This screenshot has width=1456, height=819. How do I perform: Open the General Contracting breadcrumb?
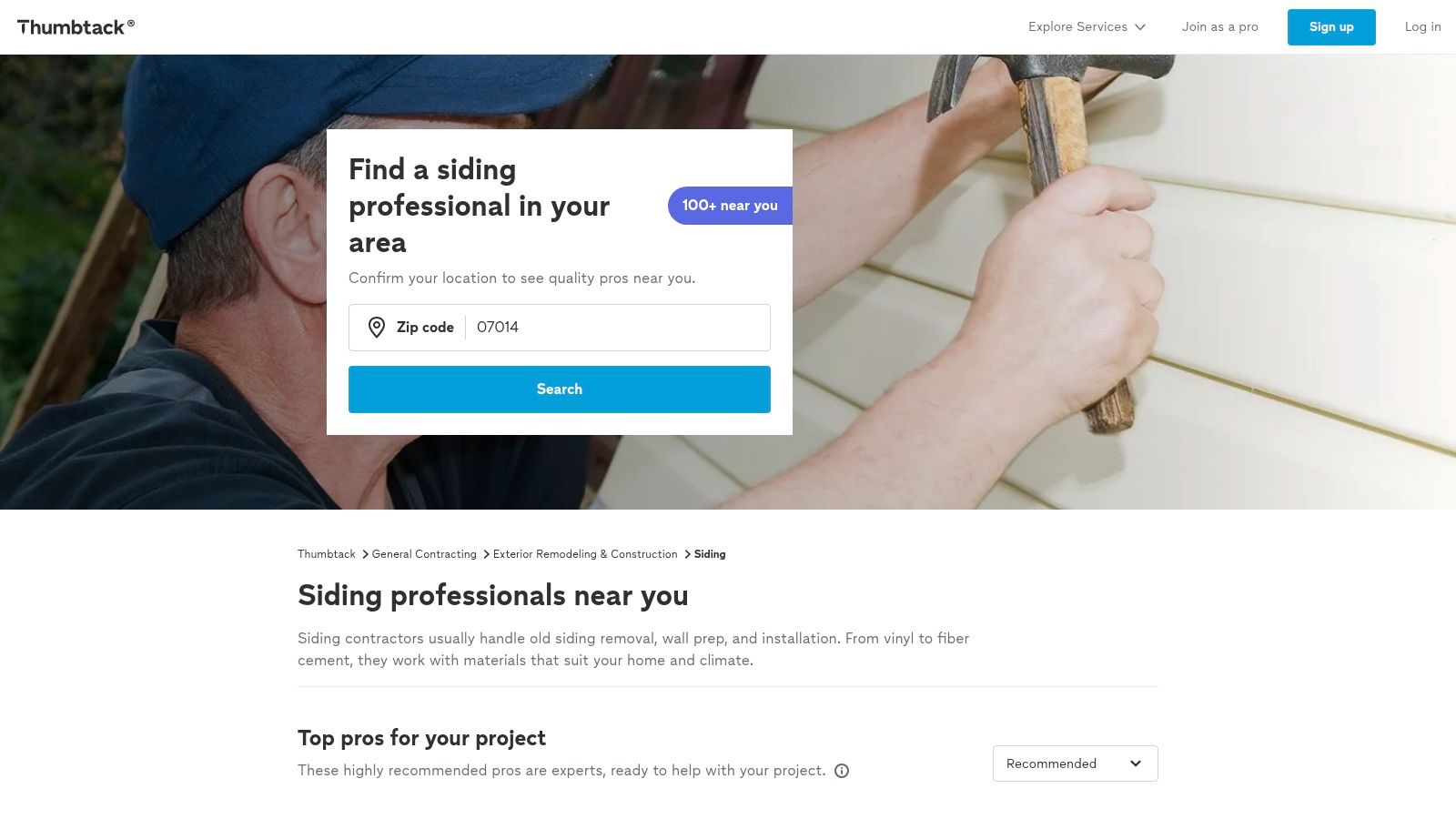pyautogui.click(x=424, y=554)
